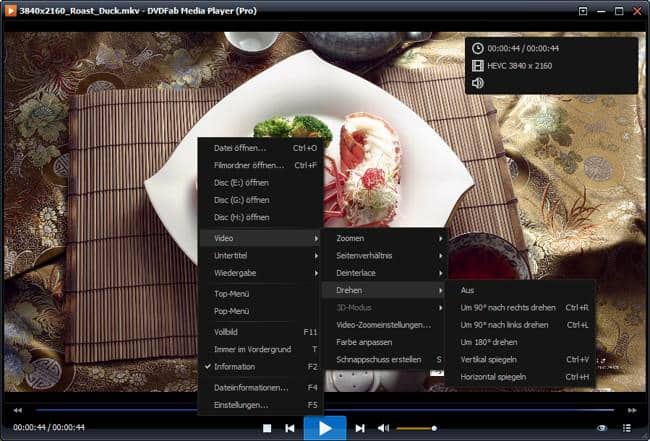
Task: Click the Stop playback icon
Action: [x=267, y=428]
